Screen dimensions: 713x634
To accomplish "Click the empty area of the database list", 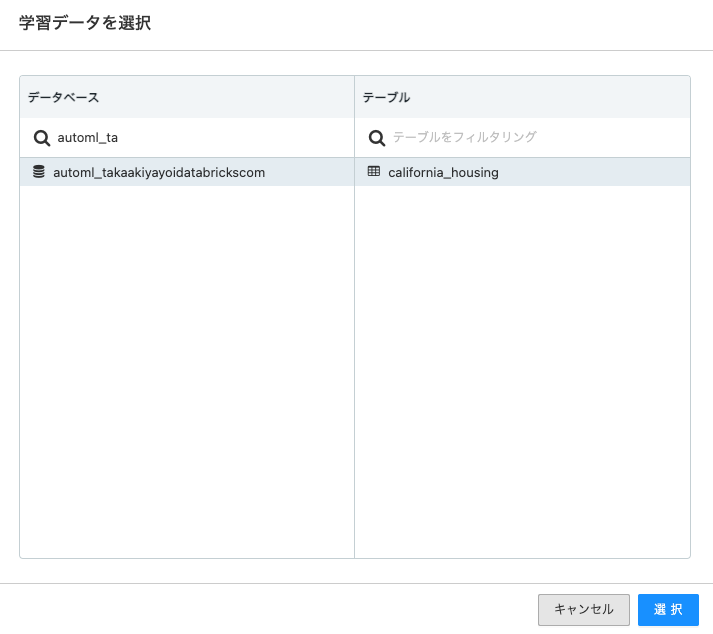I will click(x=187, y=370).
